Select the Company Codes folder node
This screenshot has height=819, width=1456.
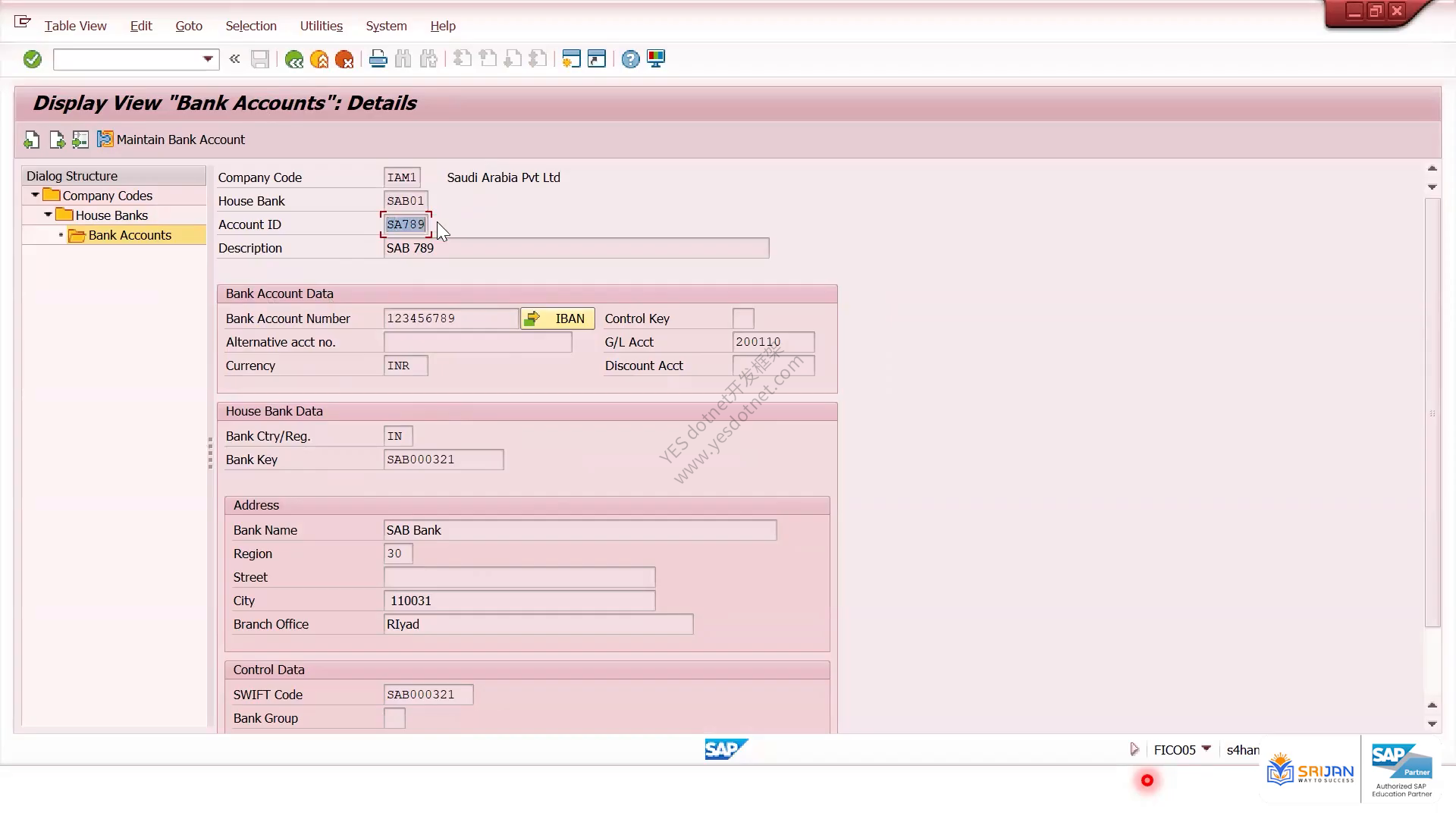pos(107,196)
